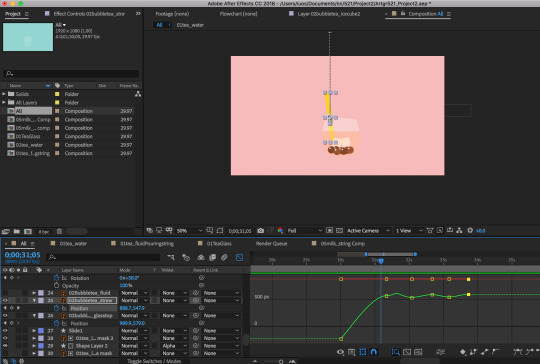Click the Project panel search field
The image size is (540, 364).
point(71,73)
